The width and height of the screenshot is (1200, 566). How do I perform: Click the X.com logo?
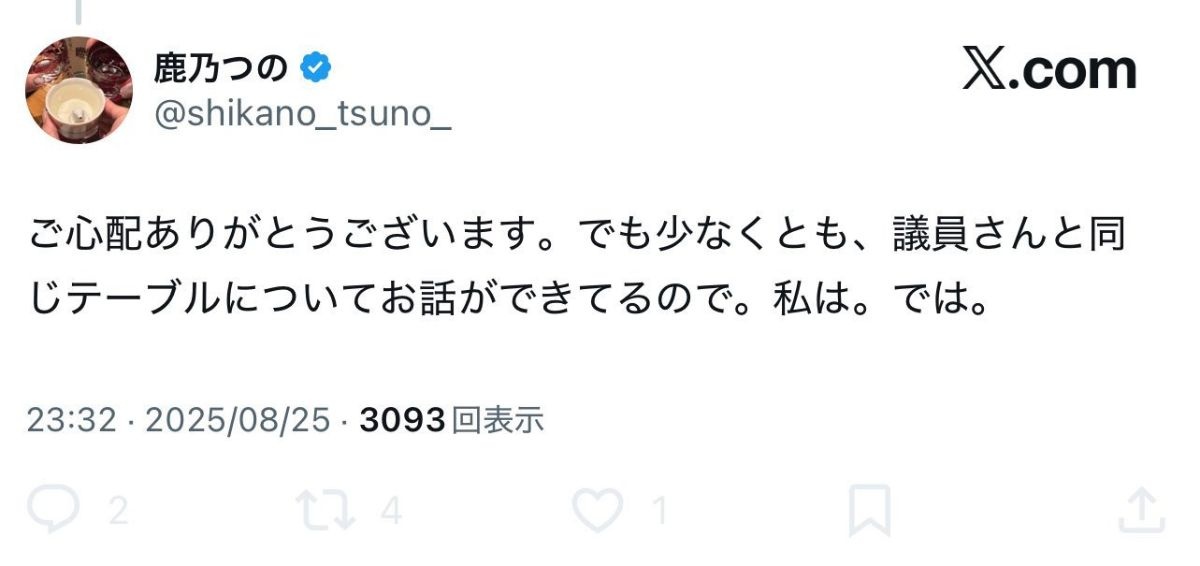pos(1049,70)
